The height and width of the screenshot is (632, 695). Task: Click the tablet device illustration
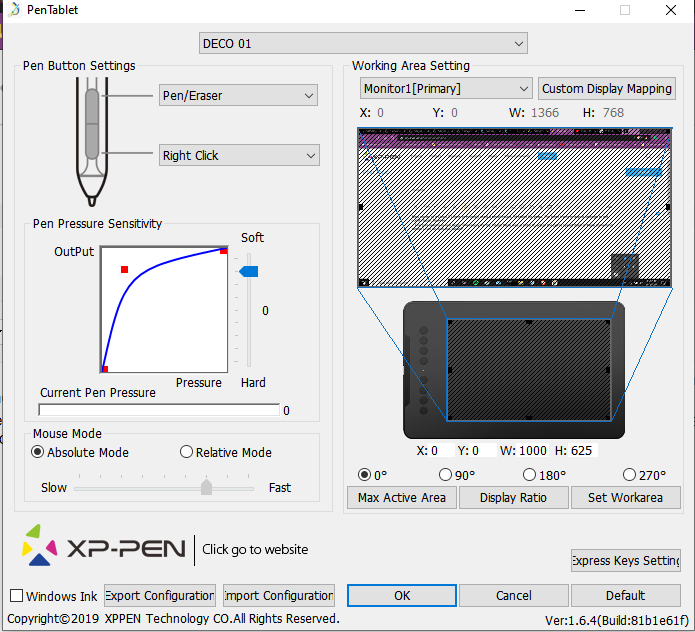514,369
